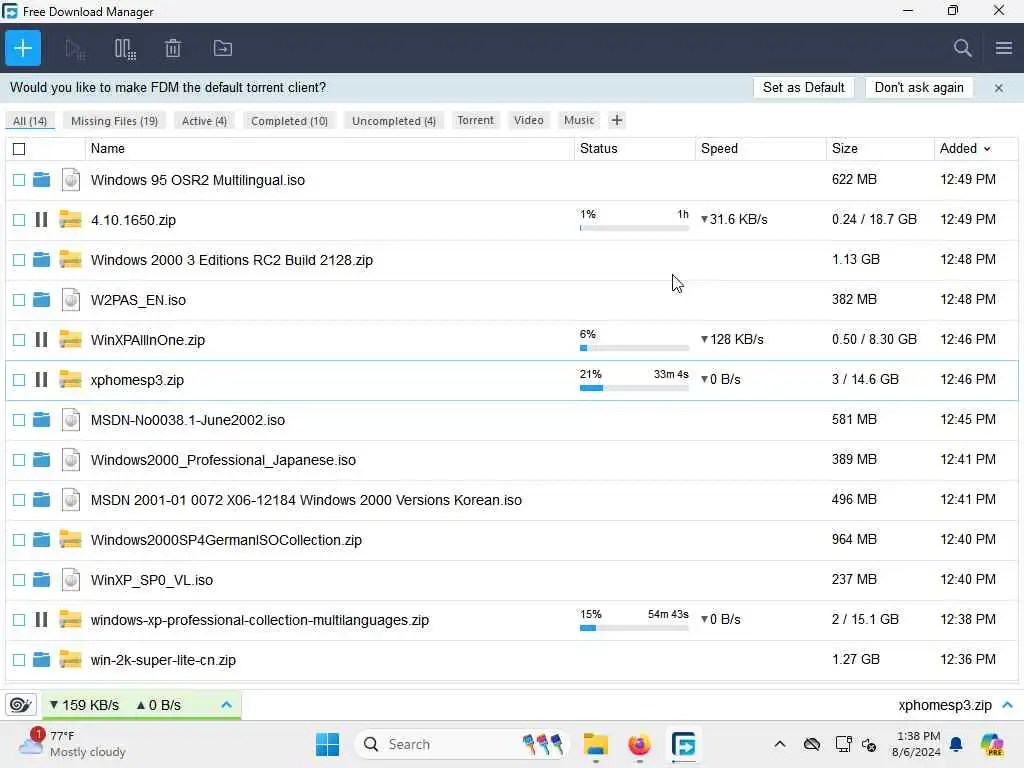Click the disc file icon of W2PAS_EN.iso
The height and width of the screenshot is (768, 1024).
pyautogui.click(x=71, y=299)
